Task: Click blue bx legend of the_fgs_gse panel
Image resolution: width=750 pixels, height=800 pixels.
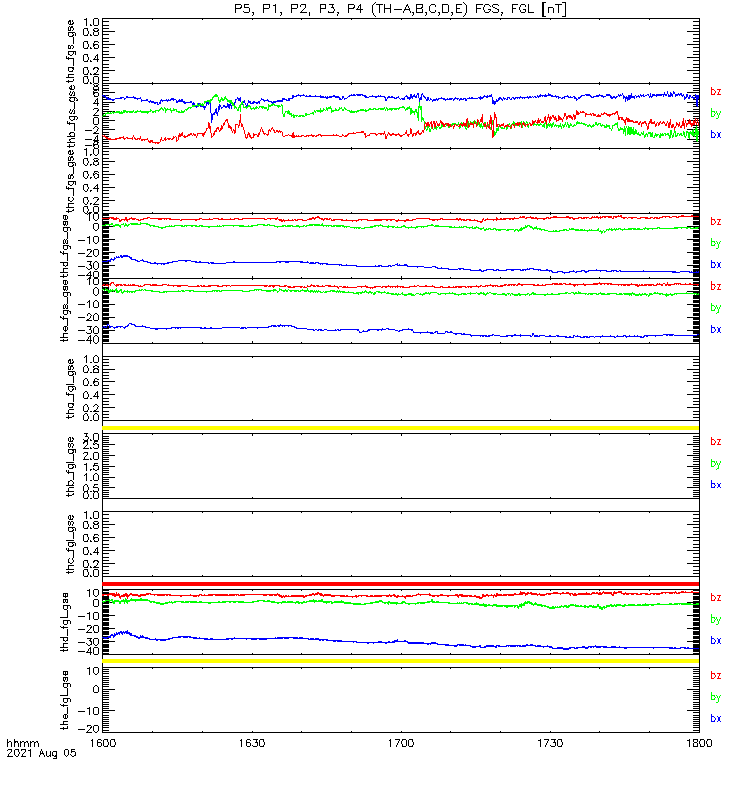Action: 716,329
